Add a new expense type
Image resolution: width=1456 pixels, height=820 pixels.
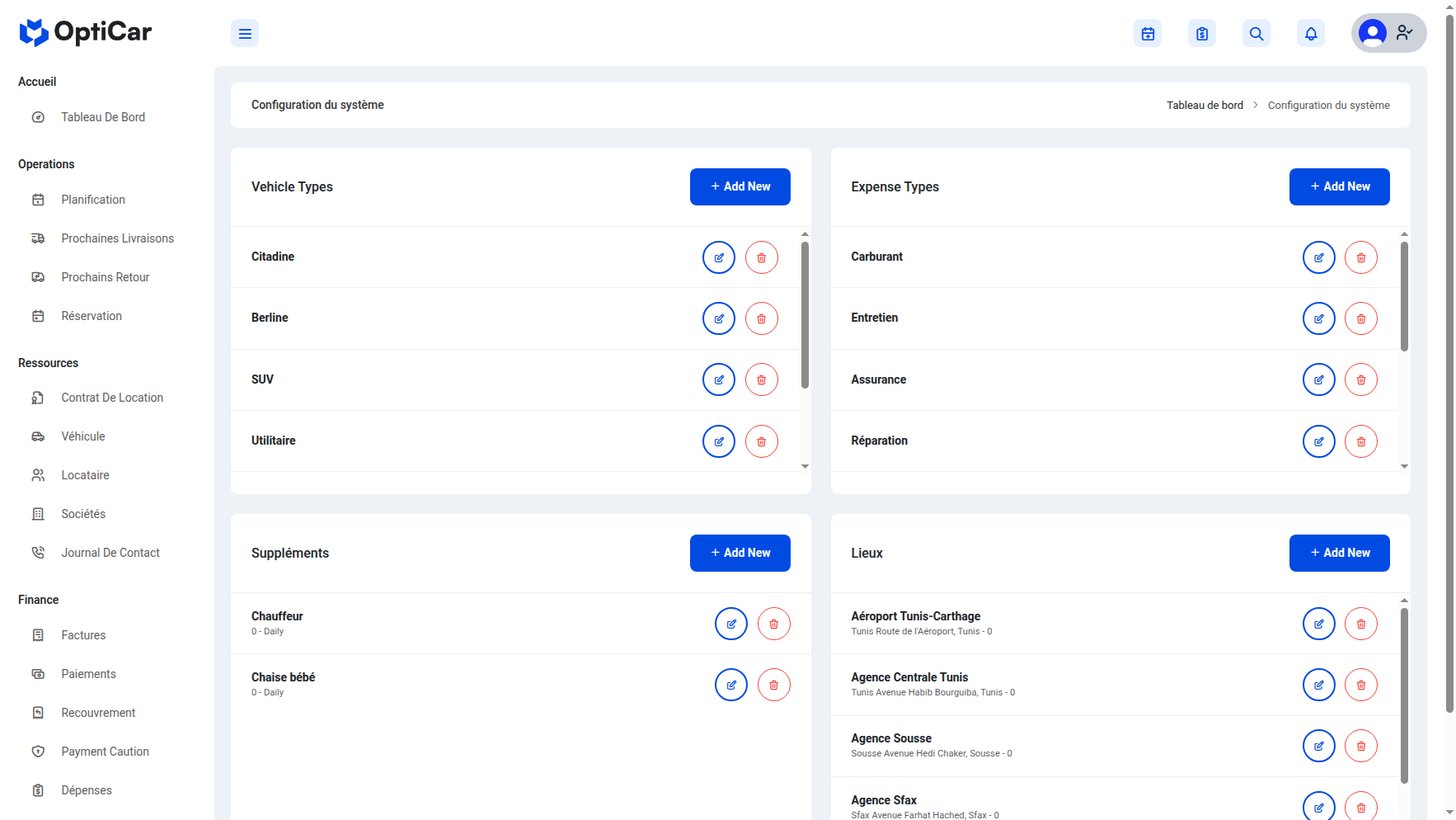pyautogui.click(x=1340, y=186)
